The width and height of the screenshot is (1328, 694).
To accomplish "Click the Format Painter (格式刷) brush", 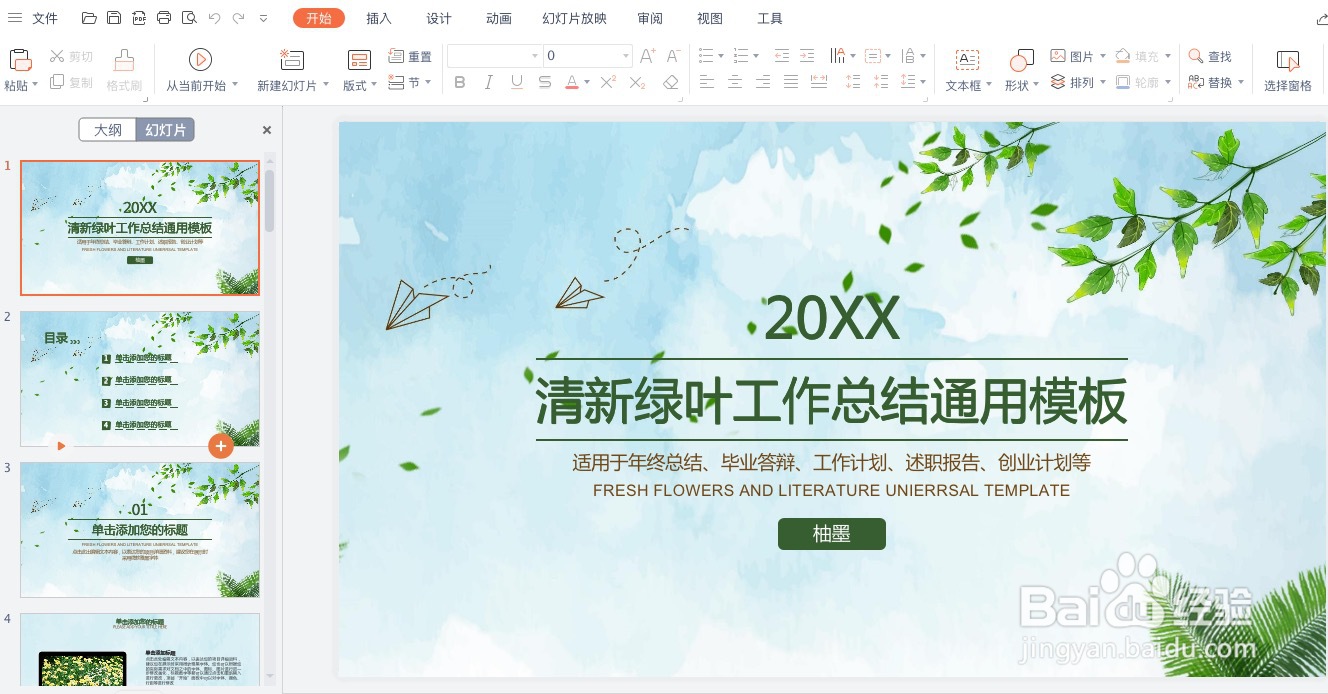I will pos(124,59).
